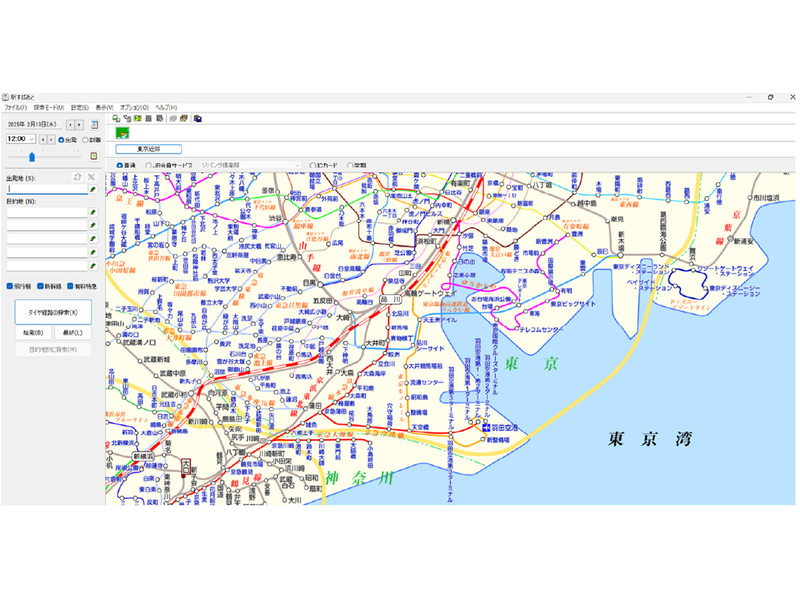Click the time stepper arrow next to 12:00

pyautogui.click(x=45, y=139)
